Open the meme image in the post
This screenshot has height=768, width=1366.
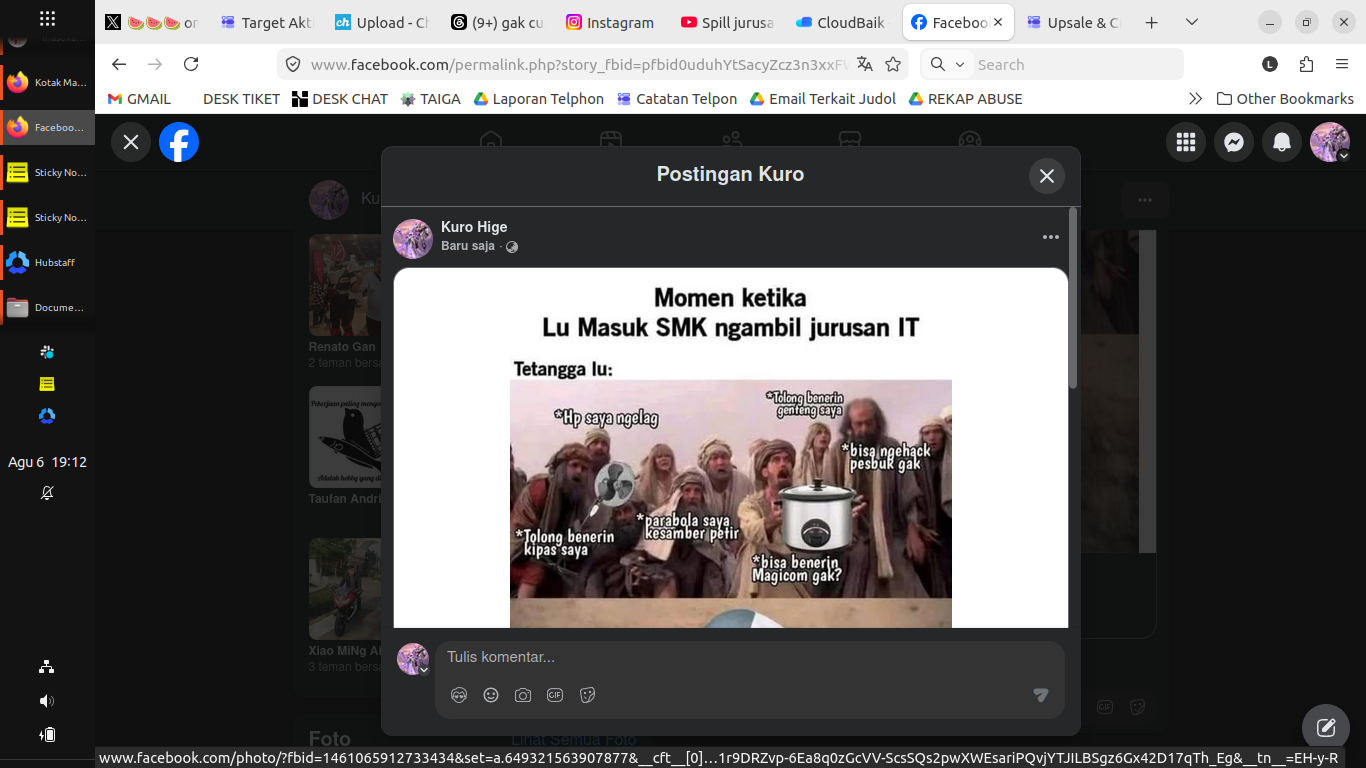pos(731,448)
